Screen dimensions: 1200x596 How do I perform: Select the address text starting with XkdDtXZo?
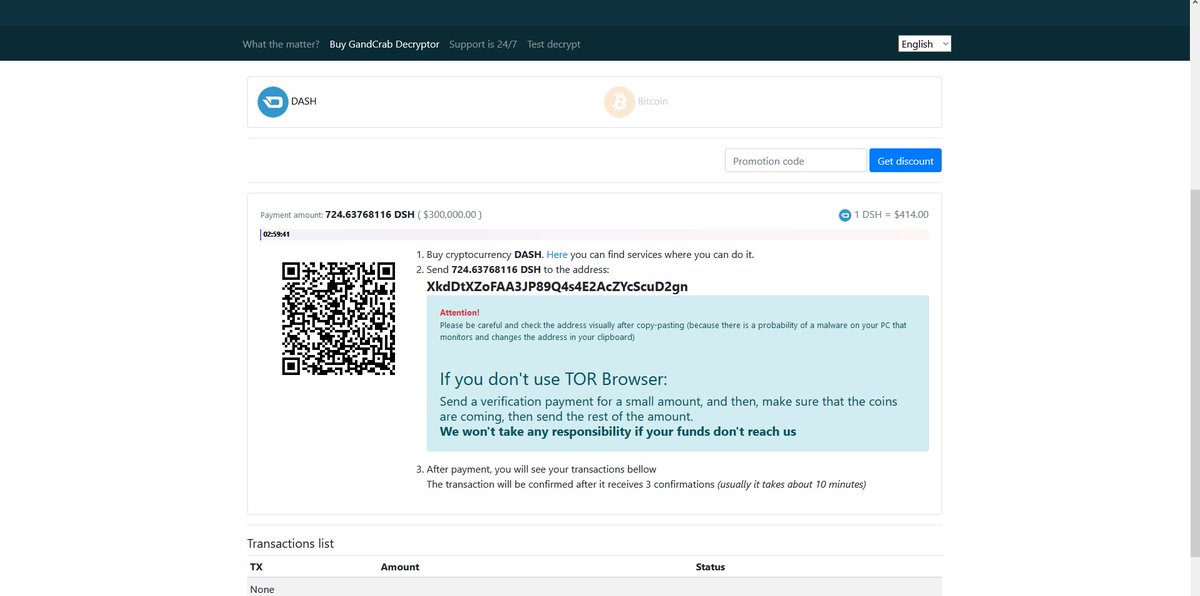pyautogui.click(x=557, y=287)
